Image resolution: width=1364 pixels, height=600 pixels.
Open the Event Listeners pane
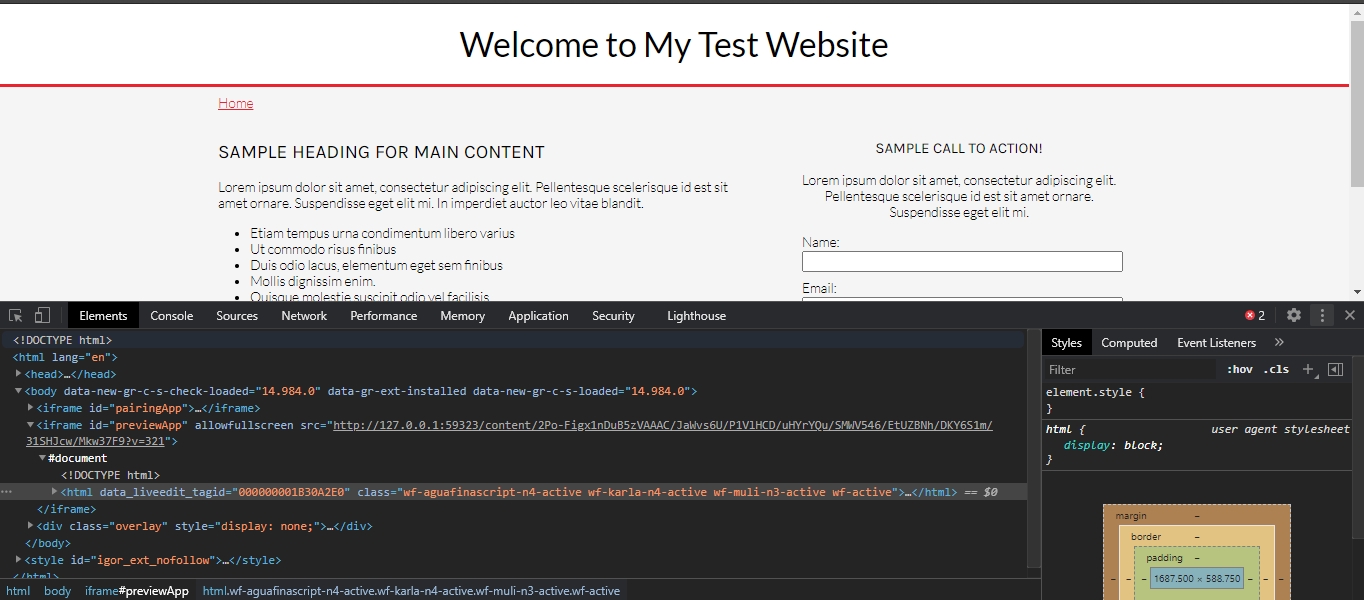pyautogui.click(x=1216, y=342)
